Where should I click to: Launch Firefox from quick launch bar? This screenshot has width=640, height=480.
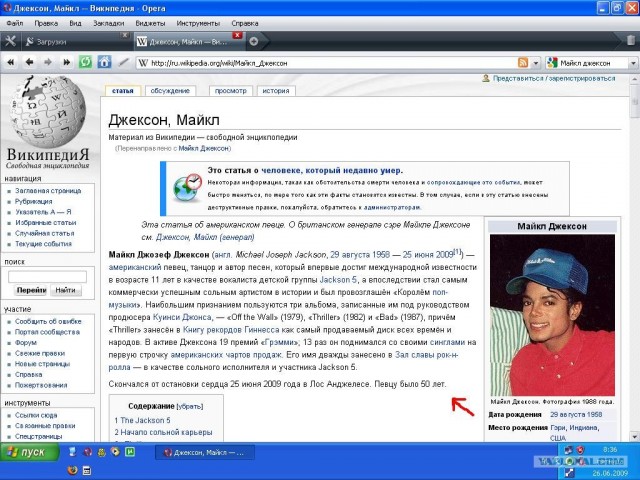72,470
